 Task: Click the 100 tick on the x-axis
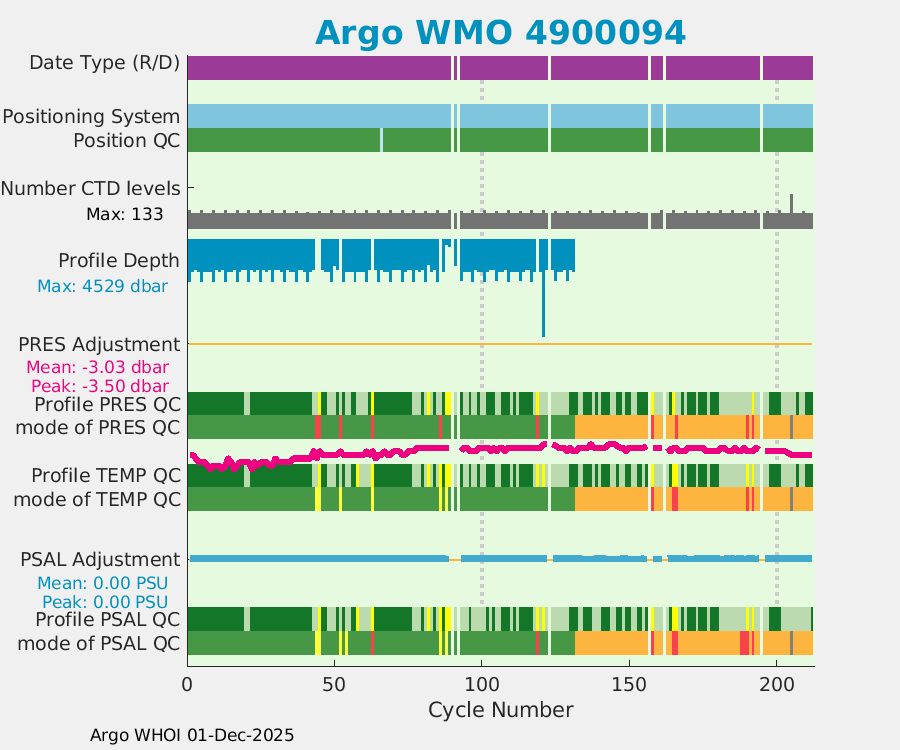(x=481, y=687)
